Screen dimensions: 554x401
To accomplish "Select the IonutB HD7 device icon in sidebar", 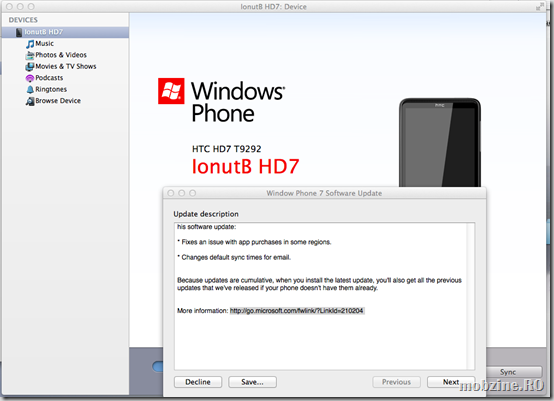I will coord(19,32).
